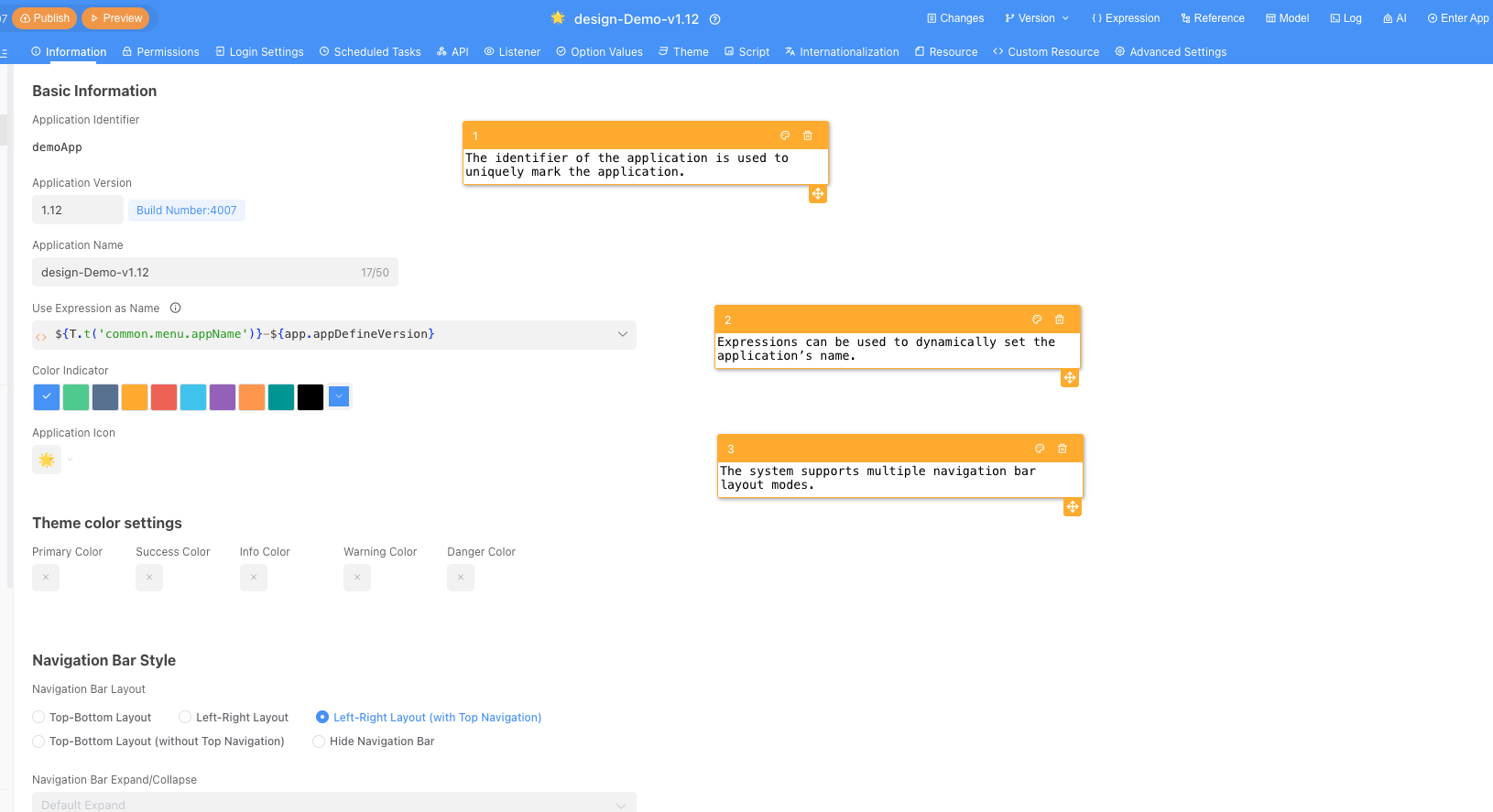This screenshot has width=1493, height=812.
Task: Click the move handle below note 3
Action: 1073,507
